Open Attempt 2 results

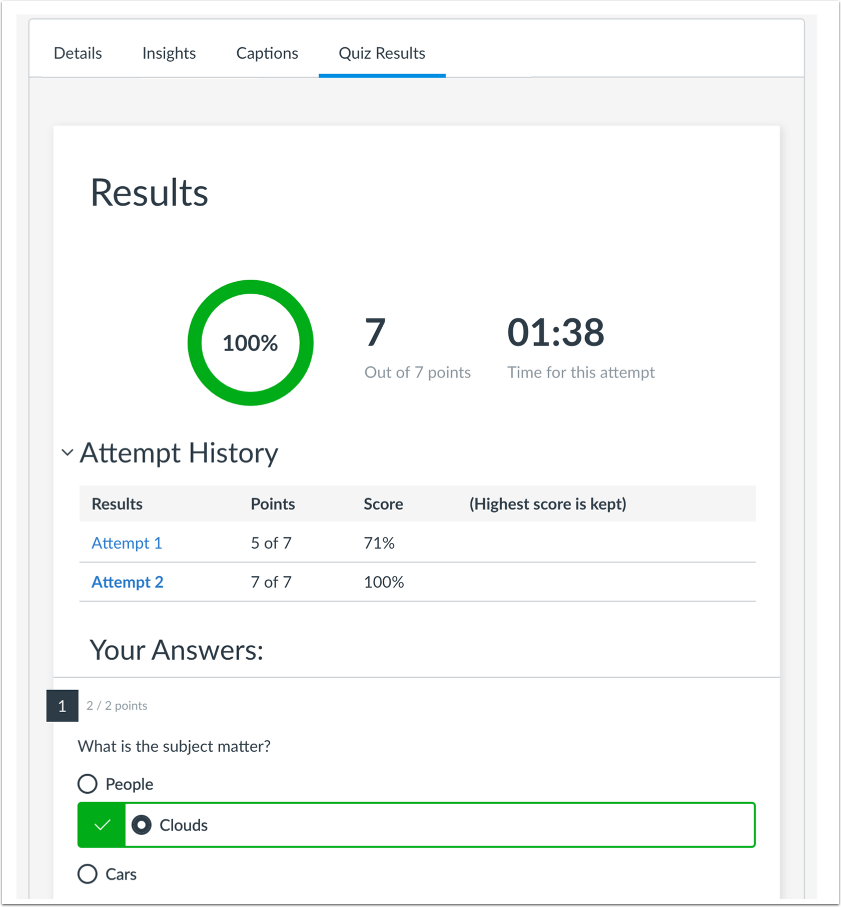[x=127, y=582]
